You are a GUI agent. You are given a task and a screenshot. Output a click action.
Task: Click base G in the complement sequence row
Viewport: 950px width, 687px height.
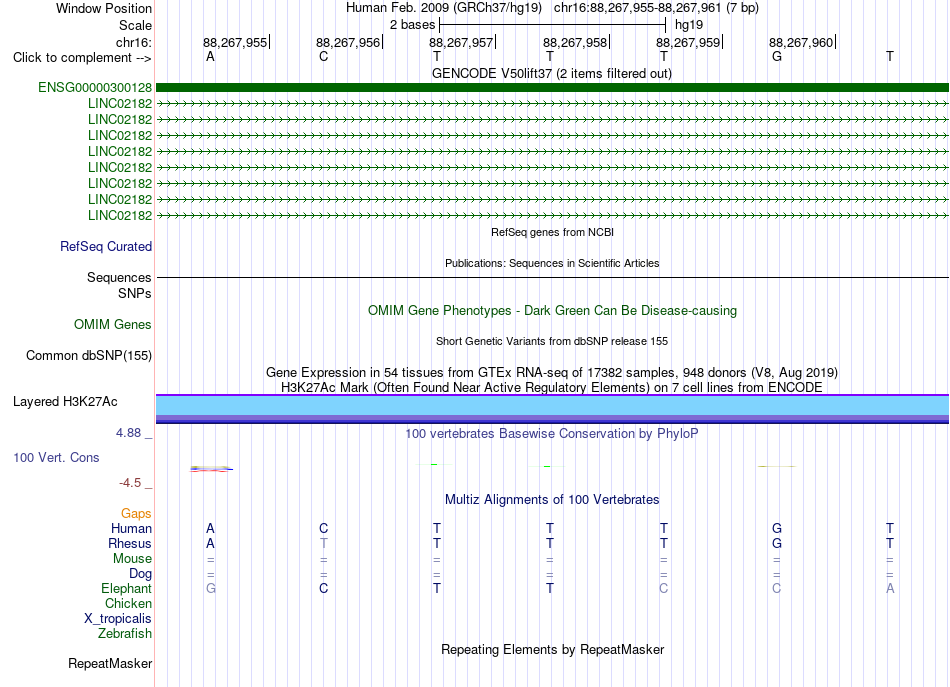777,56
